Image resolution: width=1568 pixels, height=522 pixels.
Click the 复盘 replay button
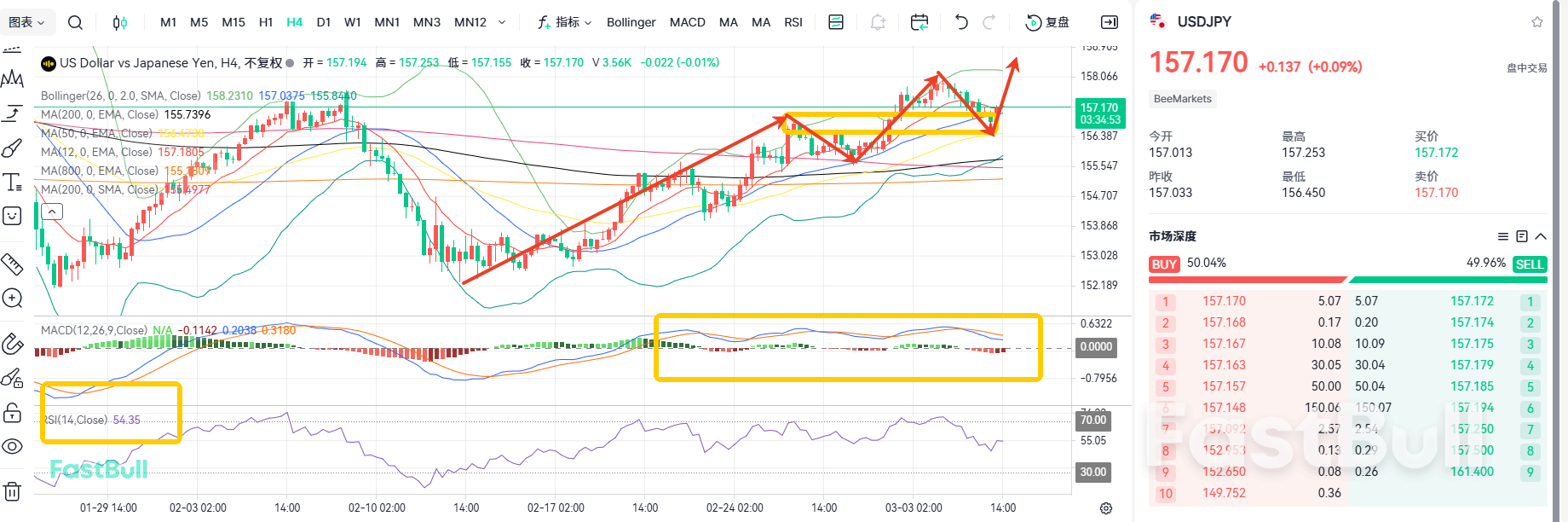(x=1047, y=22)
